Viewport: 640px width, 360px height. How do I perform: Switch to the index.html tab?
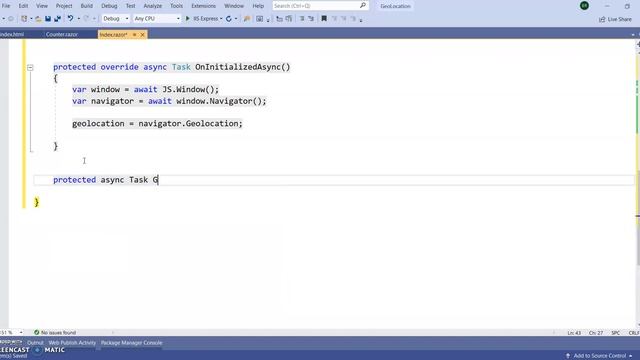click(12, 35)
